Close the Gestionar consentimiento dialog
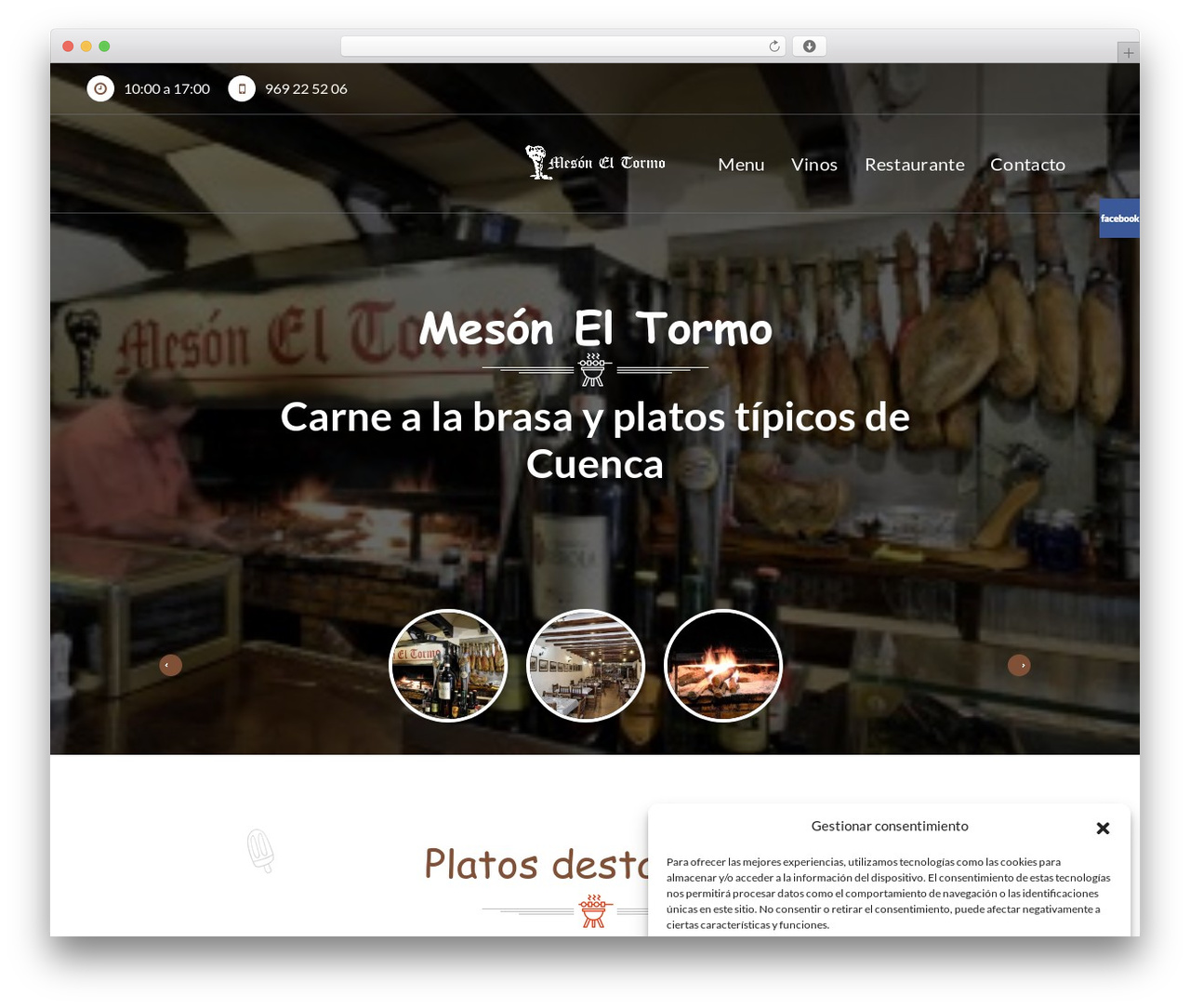Viewport: 1190px width, 1008px height. (x=1103, y=828)
